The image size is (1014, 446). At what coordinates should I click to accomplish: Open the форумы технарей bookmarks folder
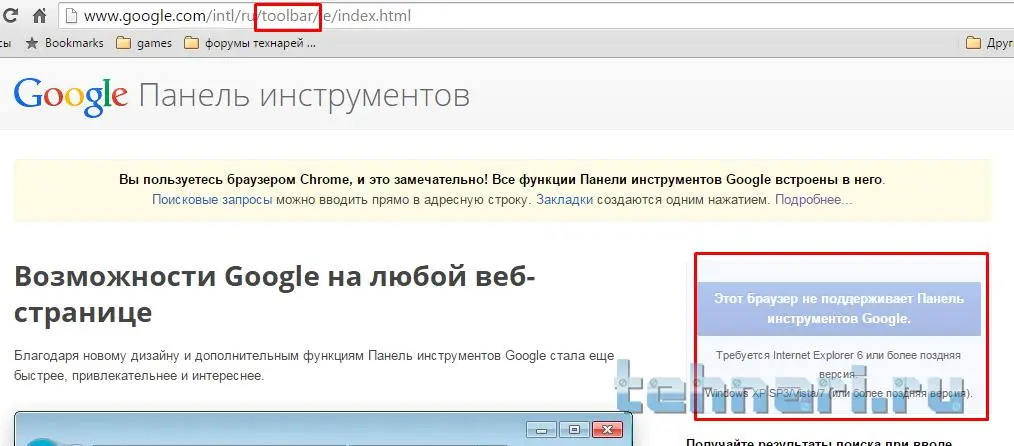coord(250,43)
